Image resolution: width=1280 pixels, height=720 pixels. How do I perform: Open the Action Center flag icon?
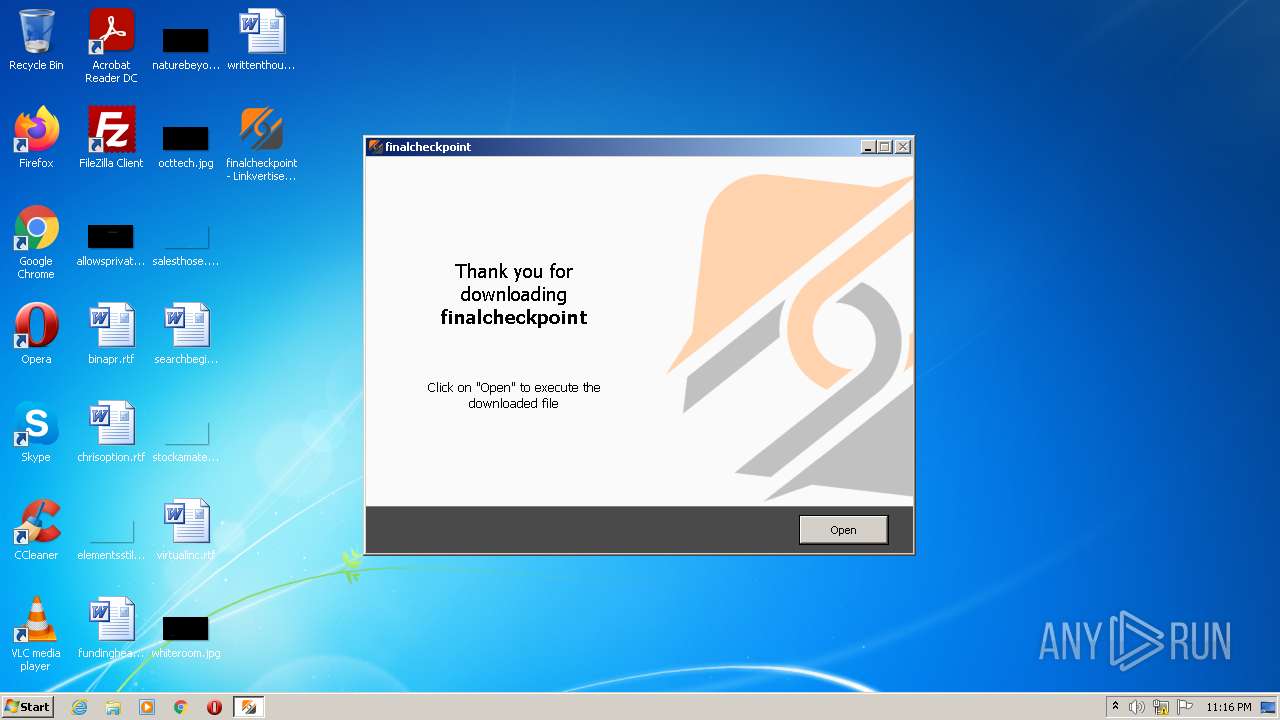tap(1185, 707)
